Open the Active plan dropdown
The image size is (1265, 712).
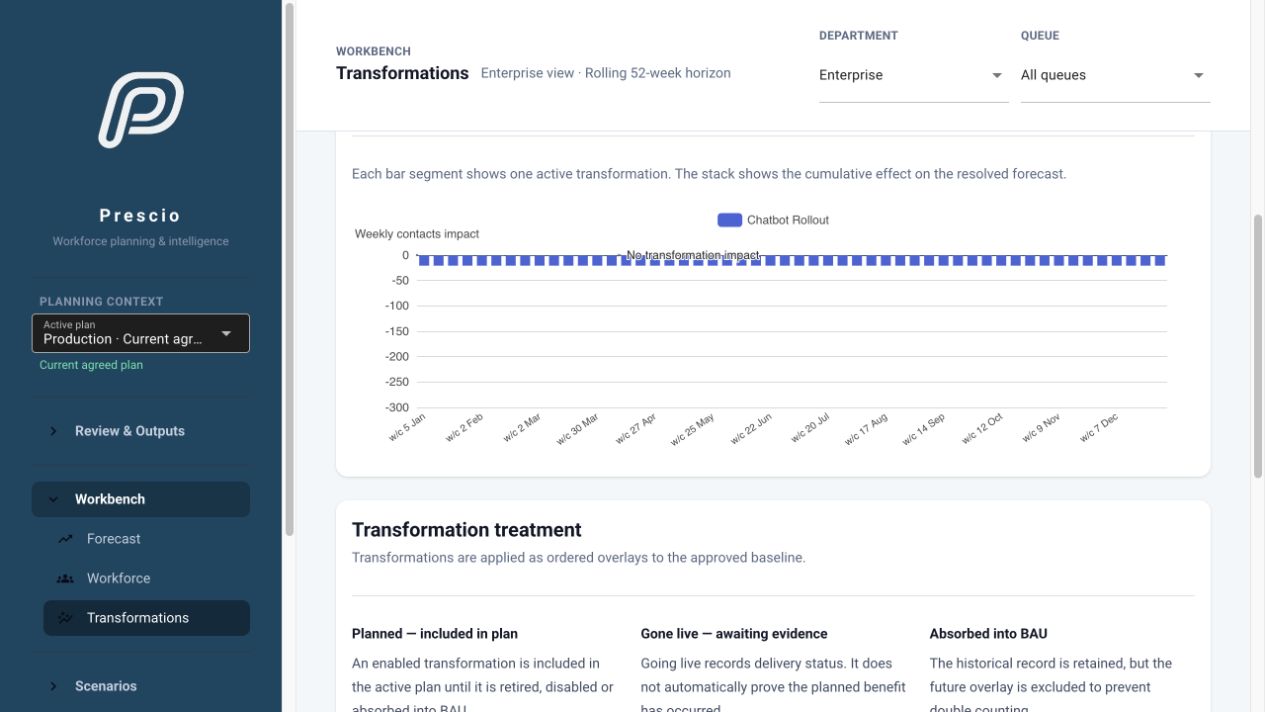click(141, 333)
